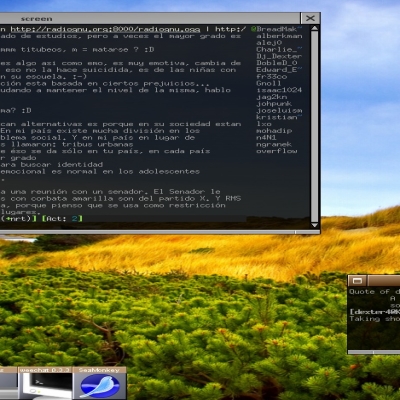Click the vertical scrollbar track of screen window

(x=314, y=127)
